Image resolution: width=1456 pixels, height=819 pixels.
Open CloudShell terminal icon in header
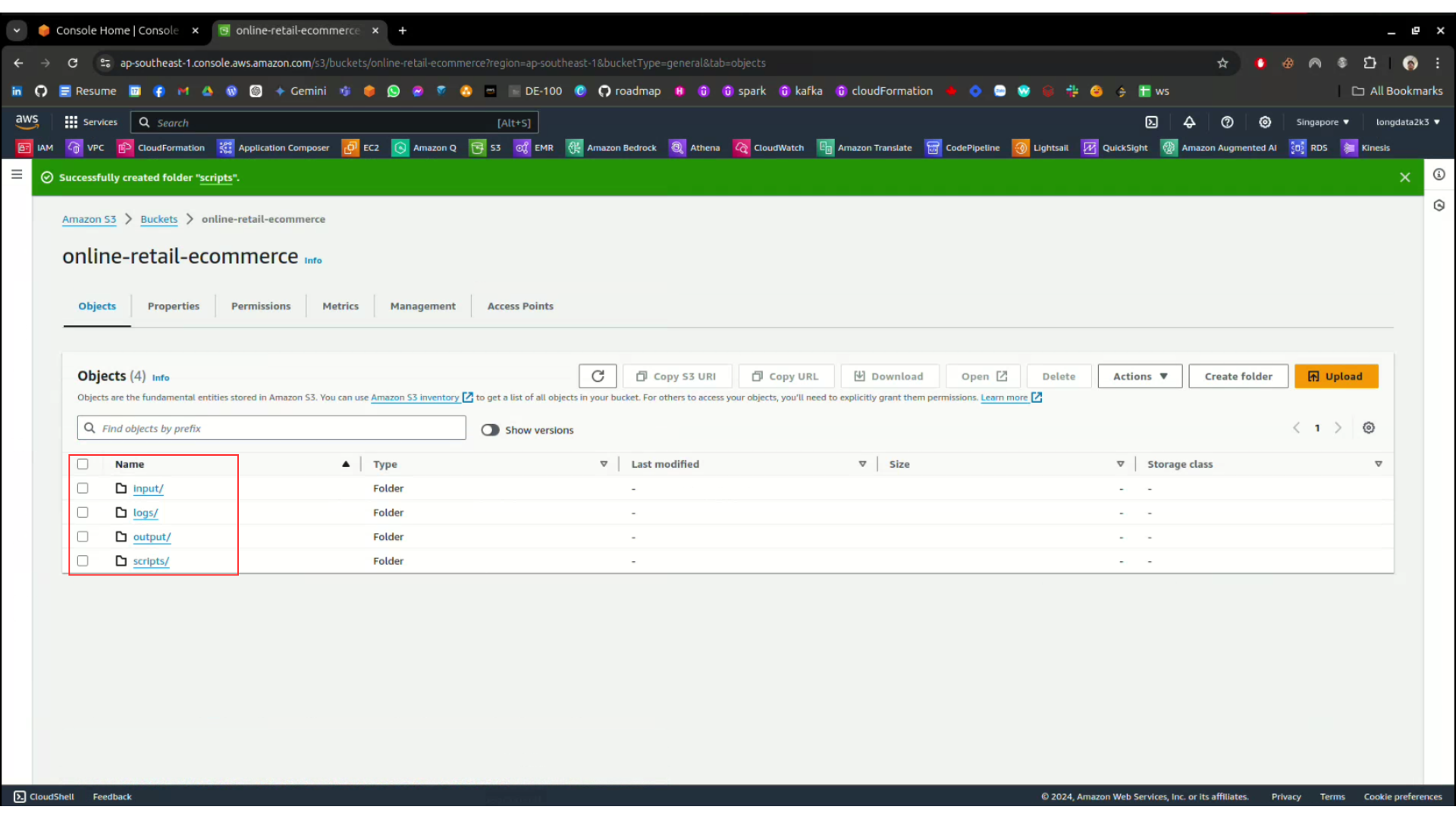(1151, 122)
